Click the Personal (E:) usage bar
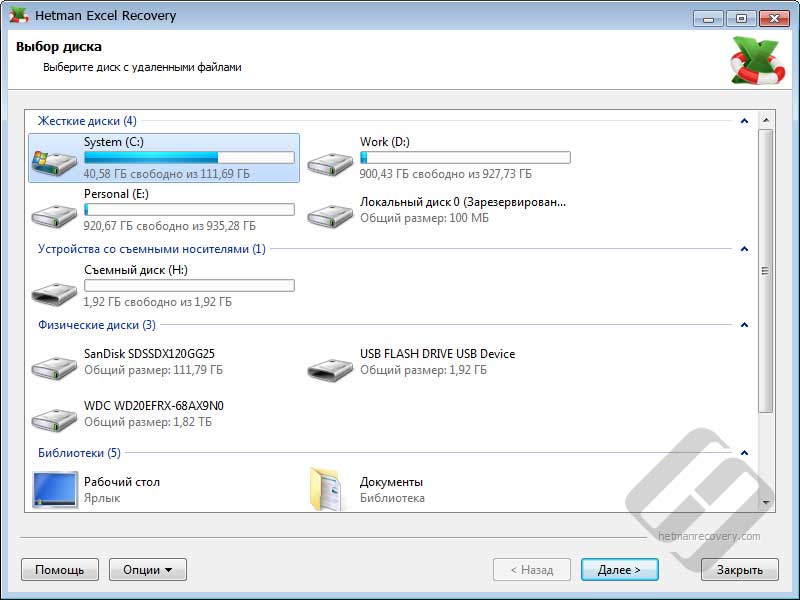 189,209
